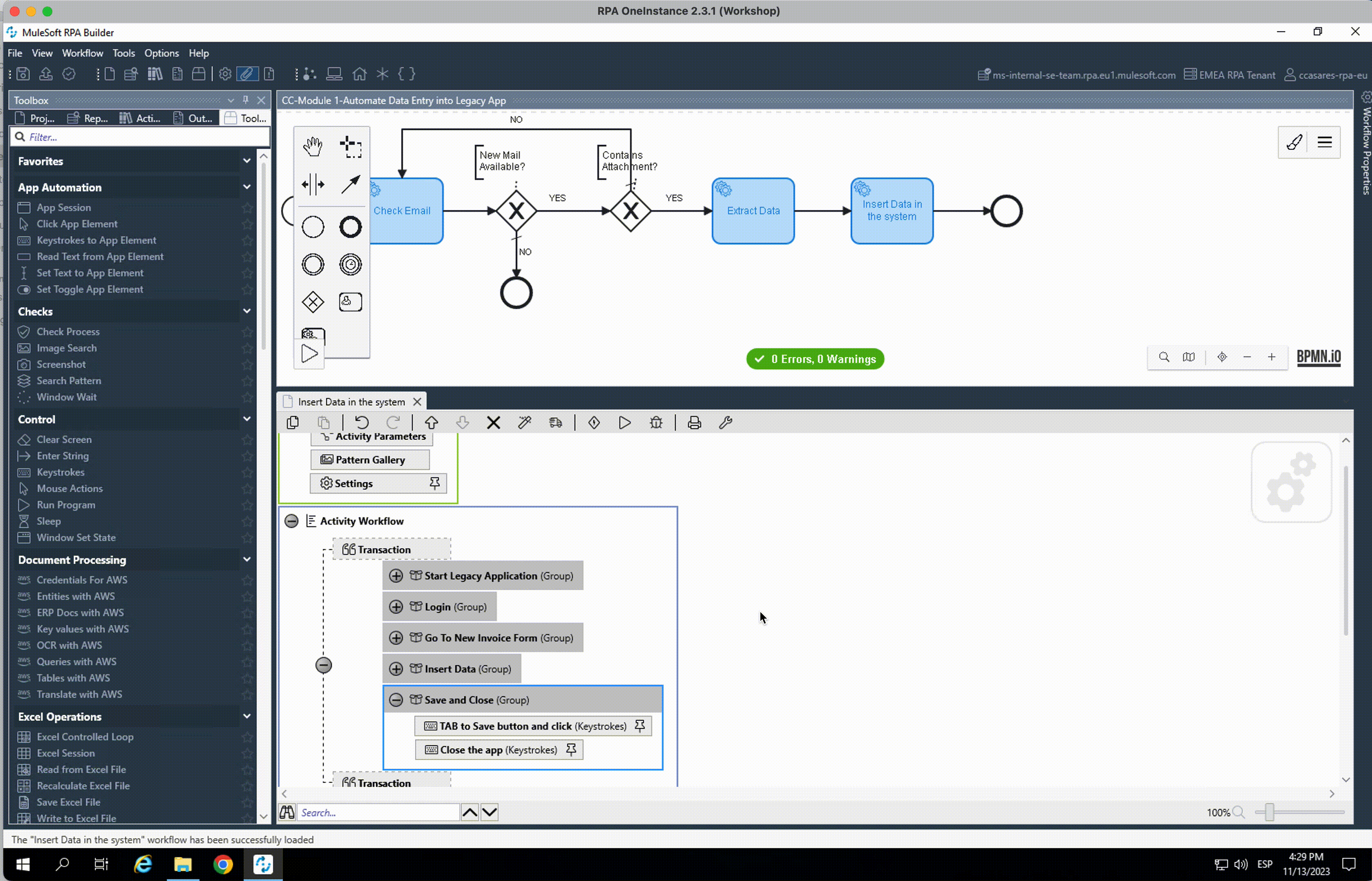Activate the lasso selection tool

pos(350,146)
